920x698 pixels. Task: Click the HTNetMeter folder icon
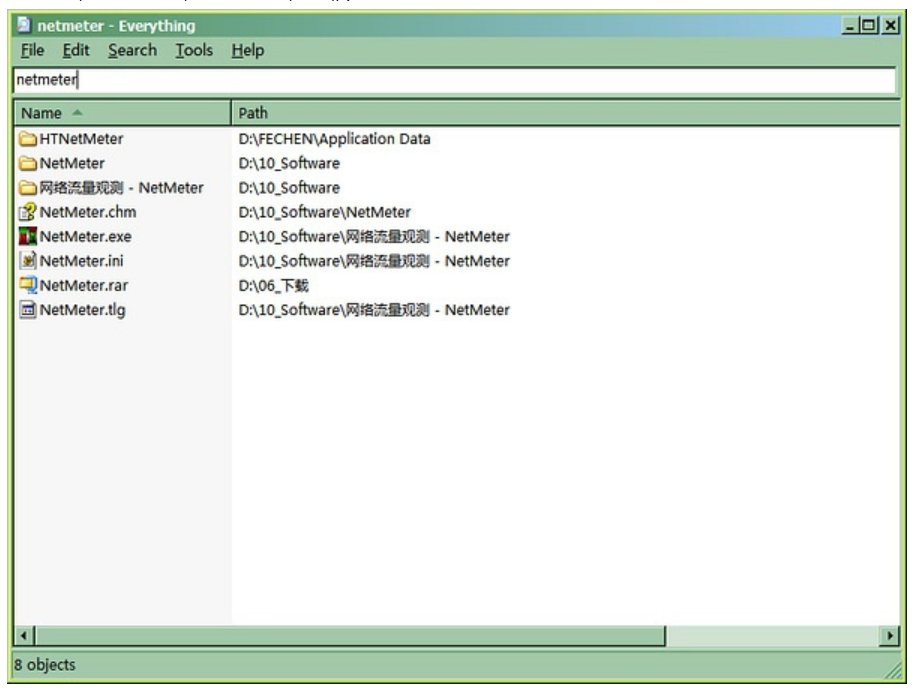click(28, 139)
